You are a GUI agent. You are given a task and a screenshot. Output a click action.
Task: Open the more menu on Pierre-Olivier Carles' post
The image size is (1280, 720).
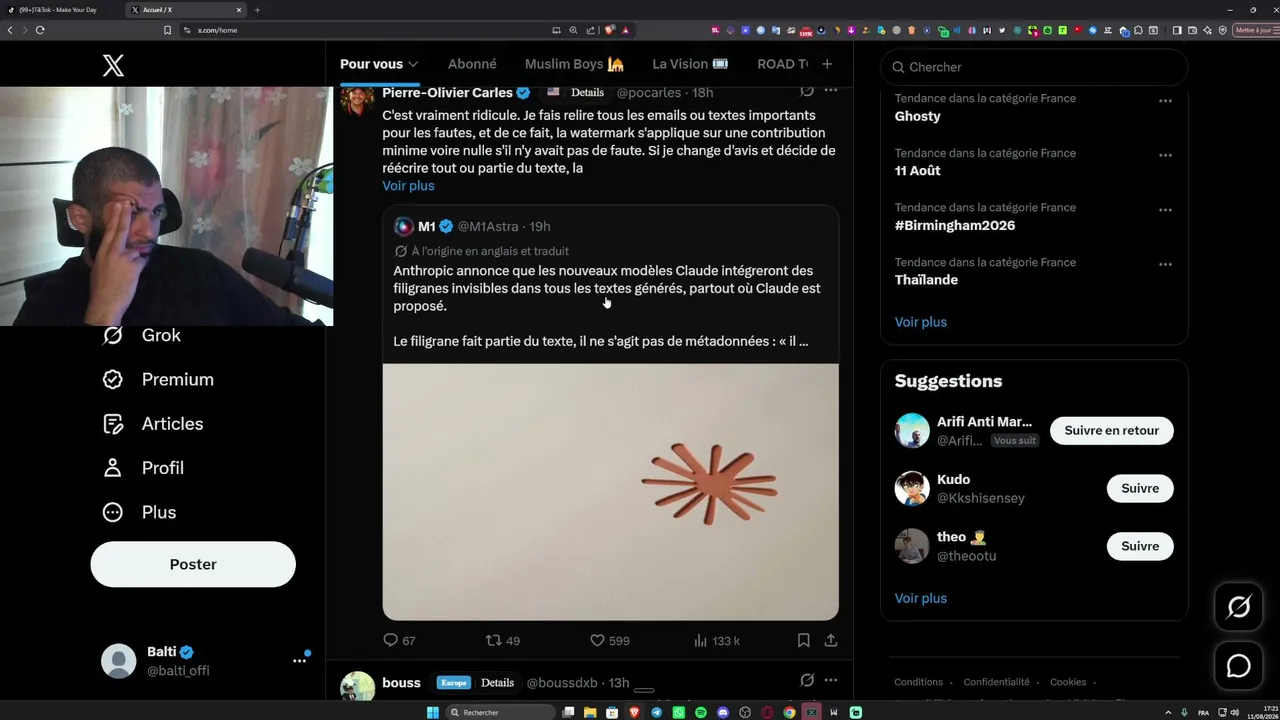point(830,91)
